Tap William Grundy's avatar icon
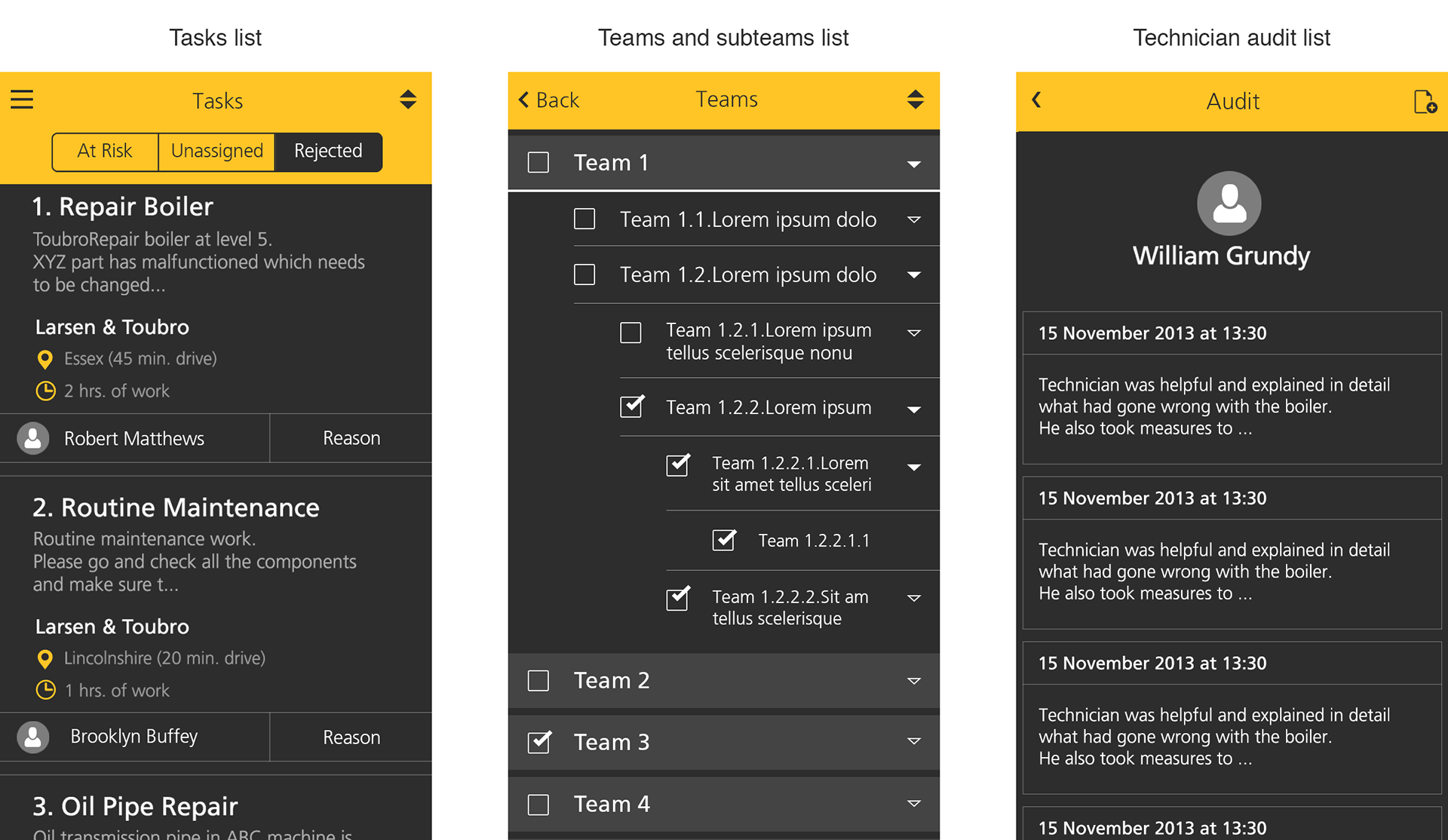1448x840 pixels. [x=1229, y=203]
